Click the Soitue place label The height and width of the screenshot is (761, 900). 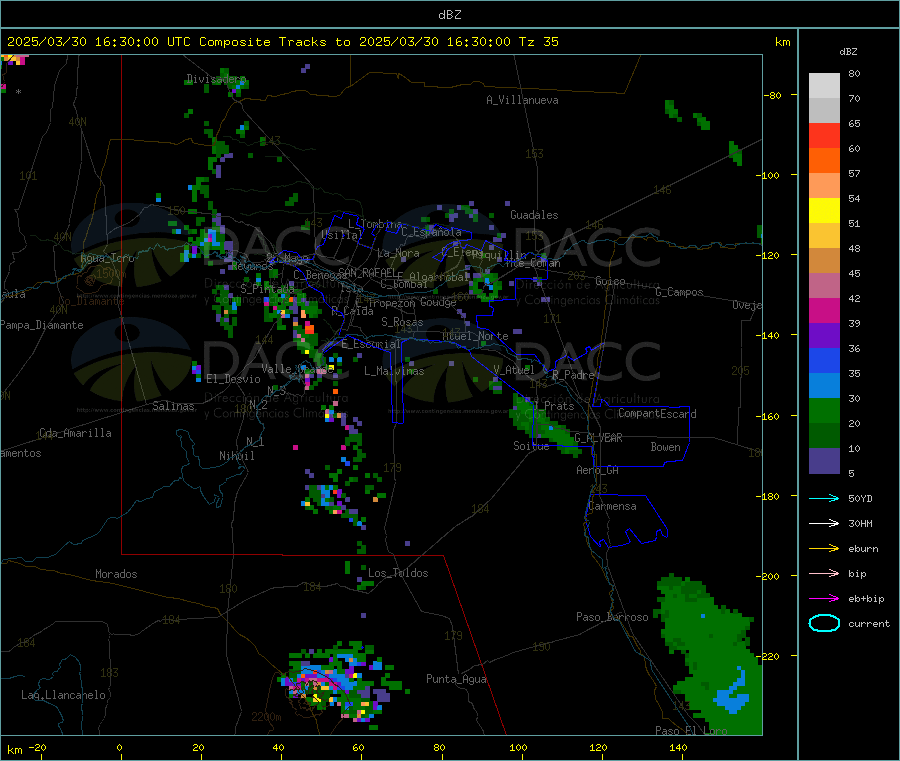[x=531, y=446]
